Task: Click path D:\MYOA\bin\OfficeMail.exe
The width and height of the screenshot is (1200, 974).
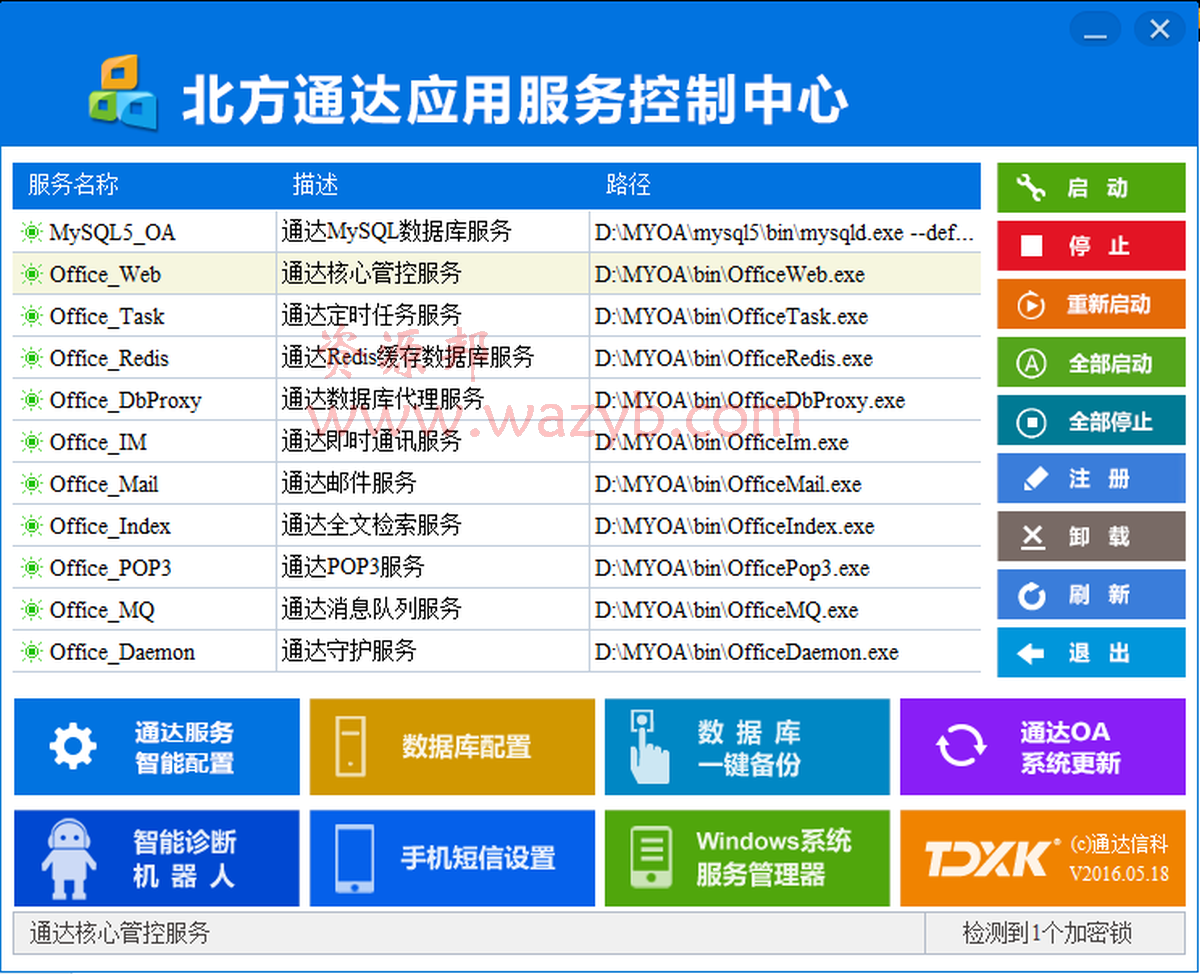Action: pos(728,485)
